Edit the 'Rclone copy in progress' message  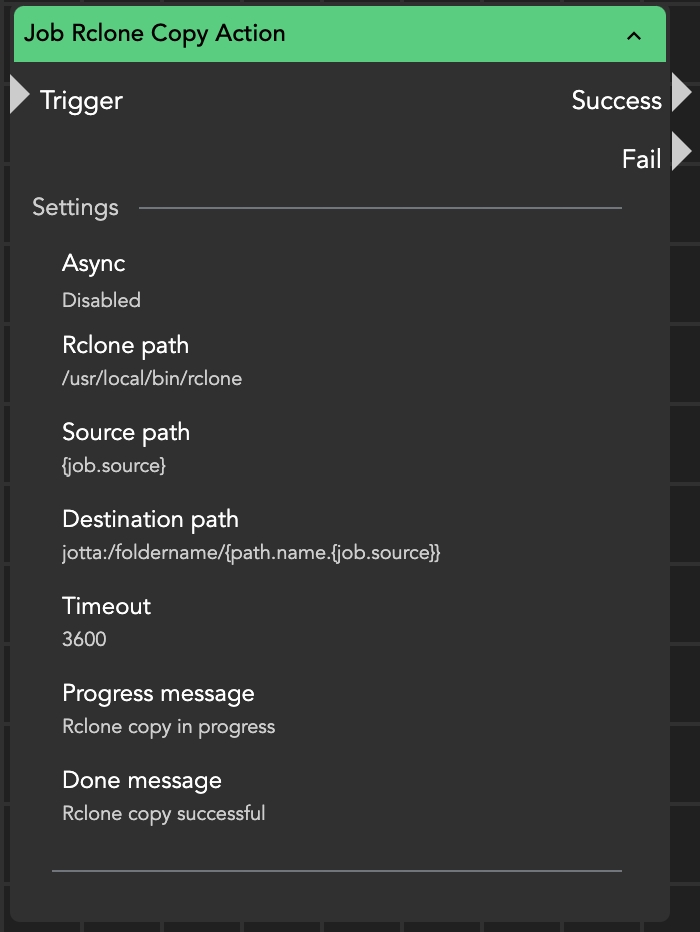[x=168, y=727]
